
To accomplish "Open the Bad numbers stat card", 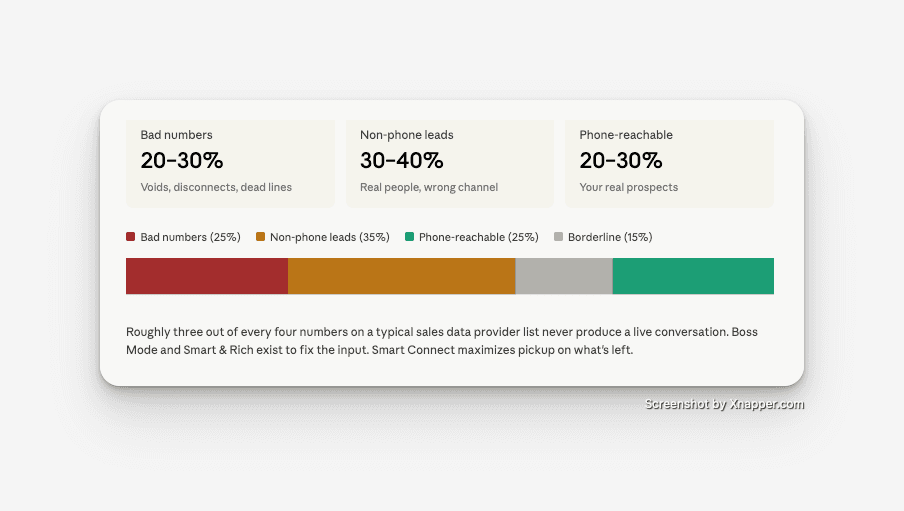I will tap(231, 164).
